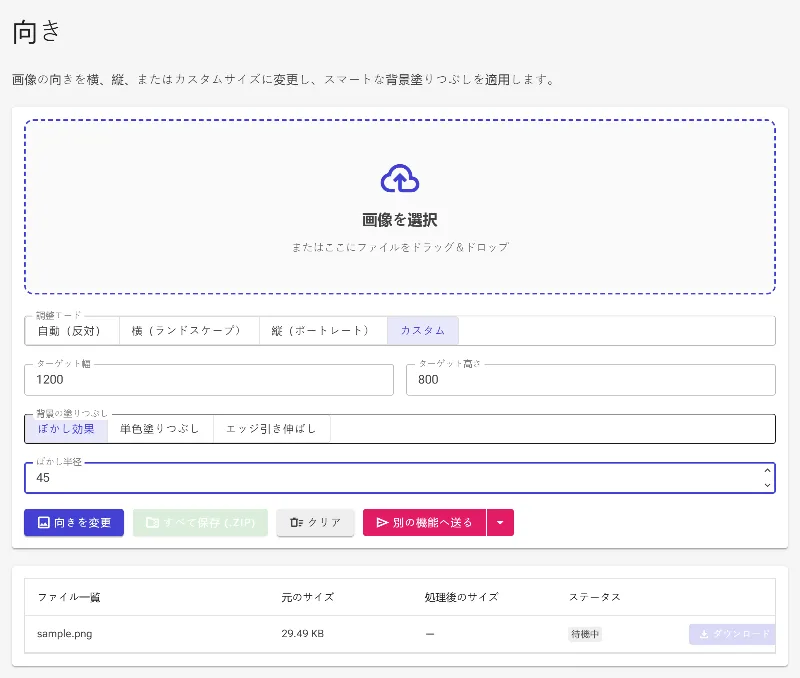Click the 向きを変更 button

74,522
